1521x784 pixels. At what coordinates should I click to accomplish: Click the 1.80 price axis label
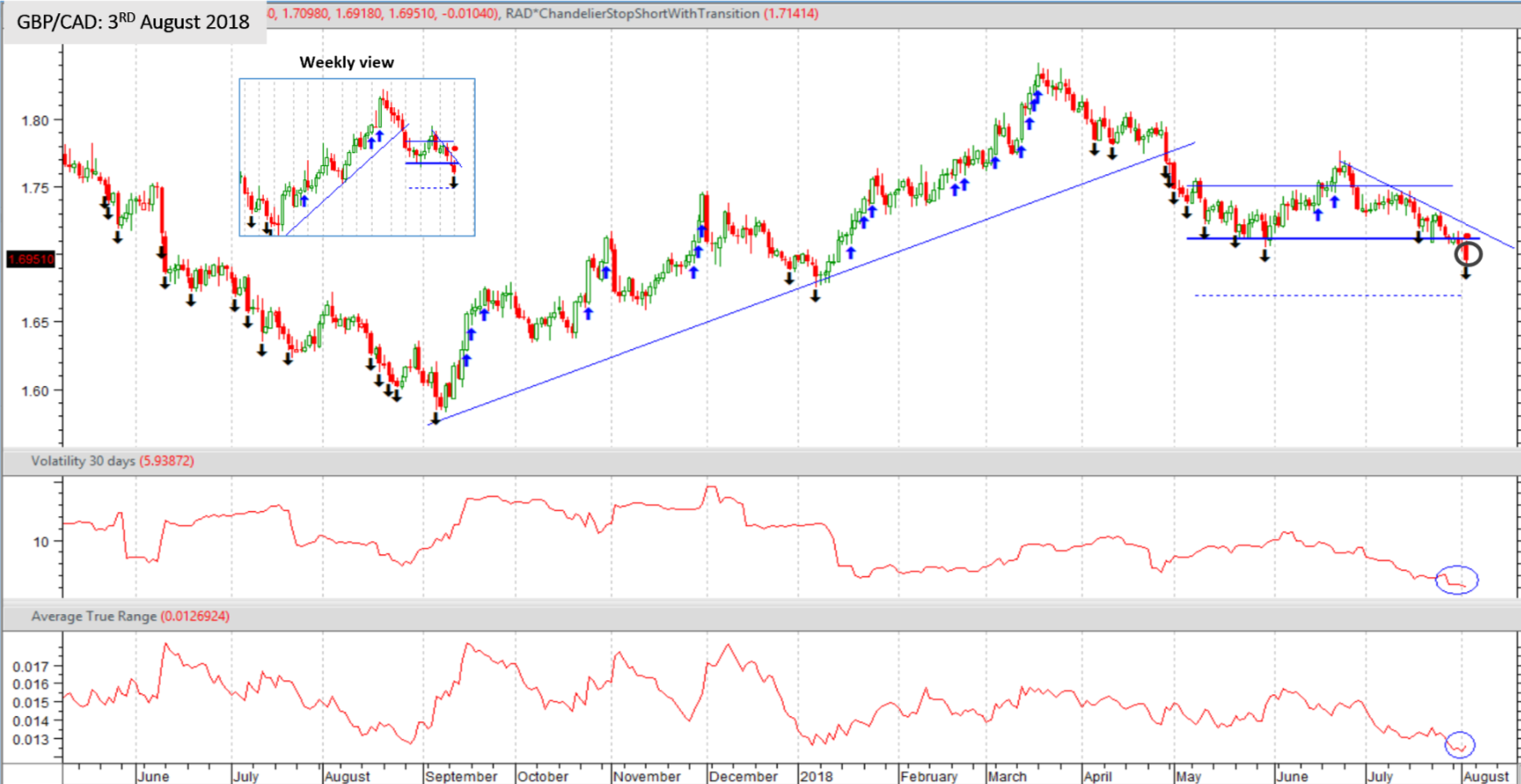point(35,120)
